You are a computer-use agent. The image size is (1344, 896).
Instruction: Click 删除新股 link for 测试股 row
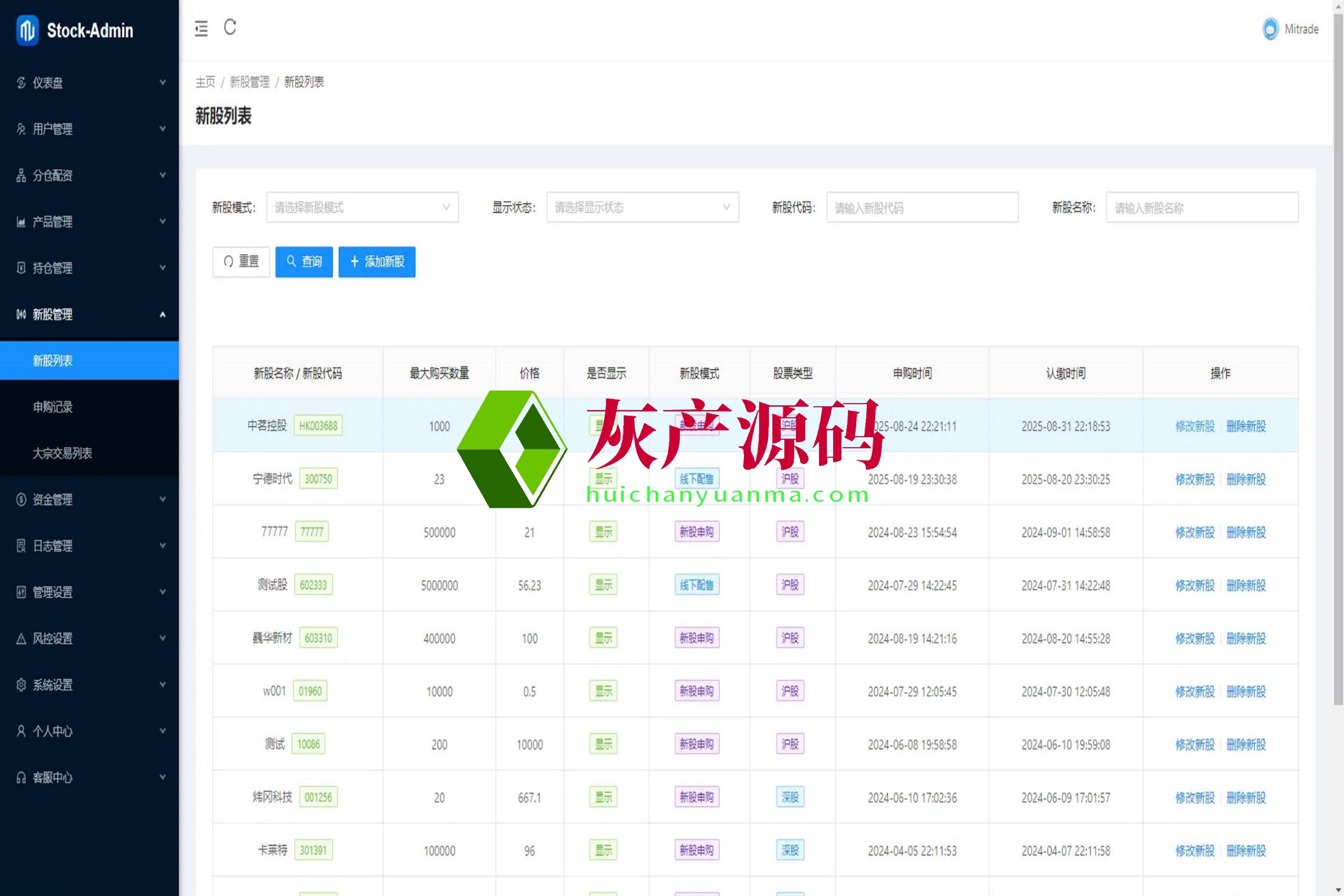click(1246, 585)
